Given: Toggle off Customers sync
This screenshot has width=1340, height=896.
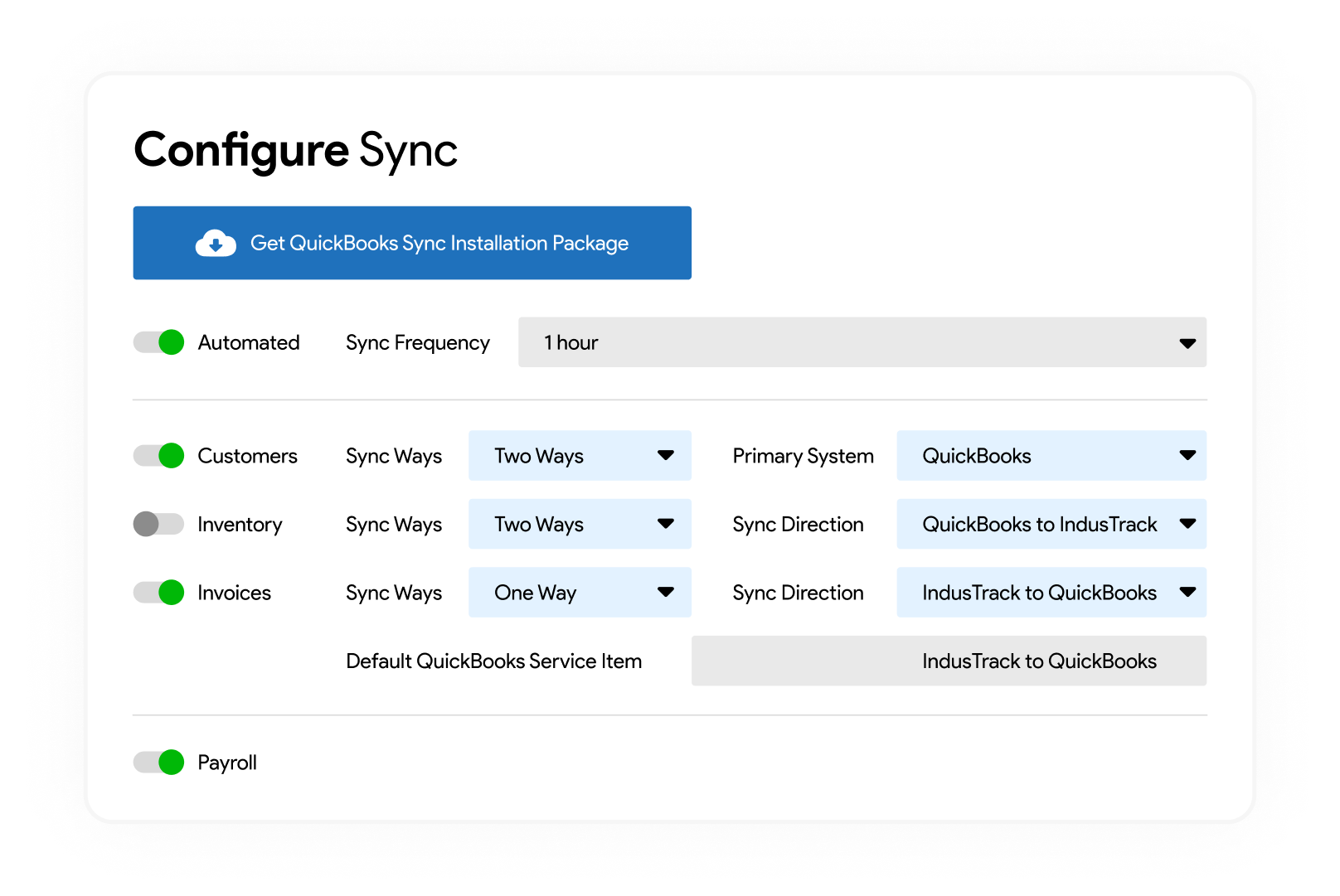Looking at the screenshot, I should [158, 456].
